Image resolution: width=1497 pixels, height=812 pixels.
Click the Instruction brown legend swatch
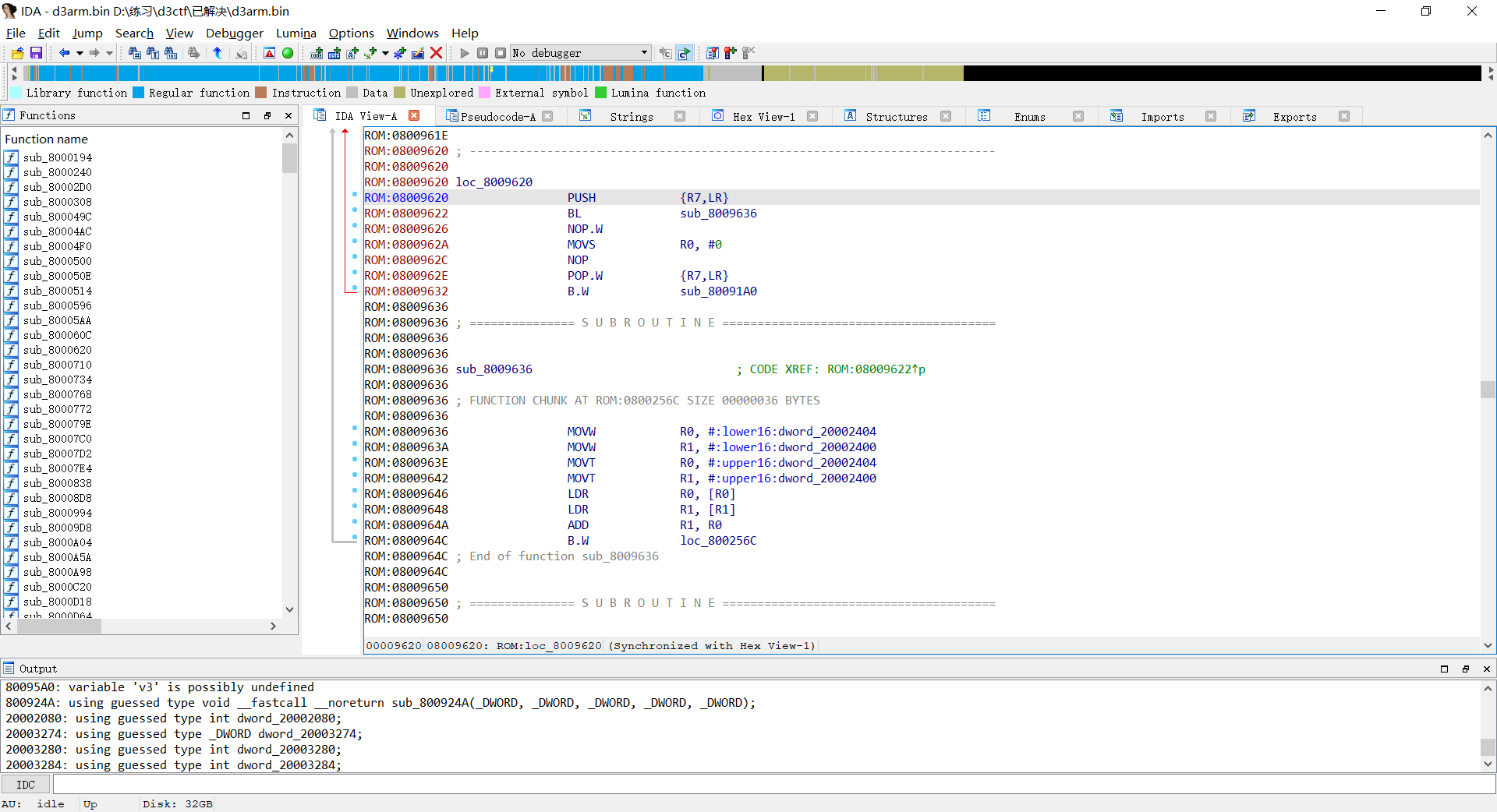pos(261,93)
